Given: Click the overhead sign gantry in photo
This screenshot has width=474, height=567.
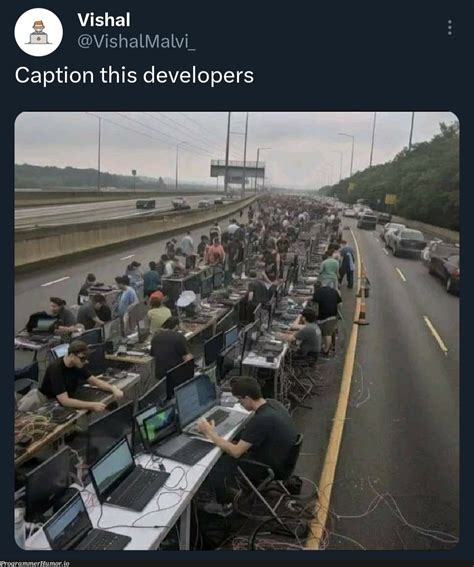Looking at the screenshot, I should (237, 169).
